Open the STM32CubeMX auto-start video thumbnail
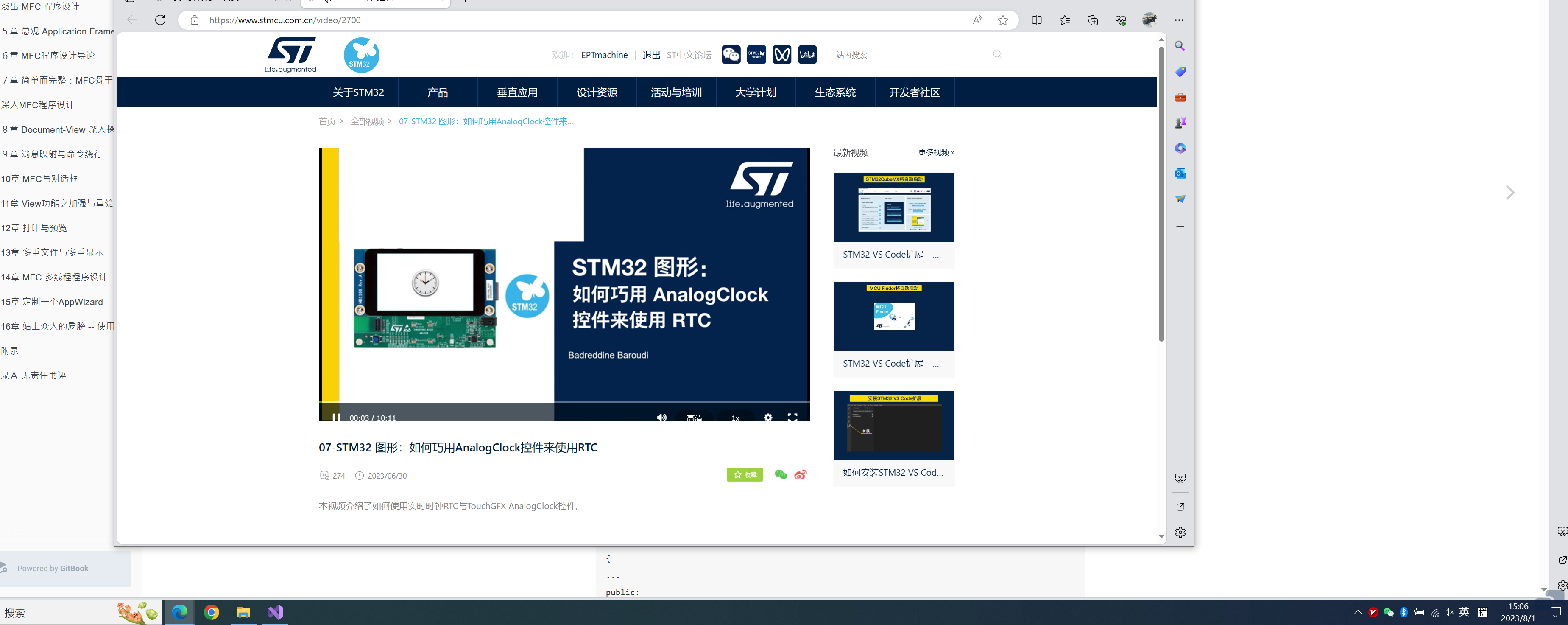1568x625 pixels. [x=893, y=207]
